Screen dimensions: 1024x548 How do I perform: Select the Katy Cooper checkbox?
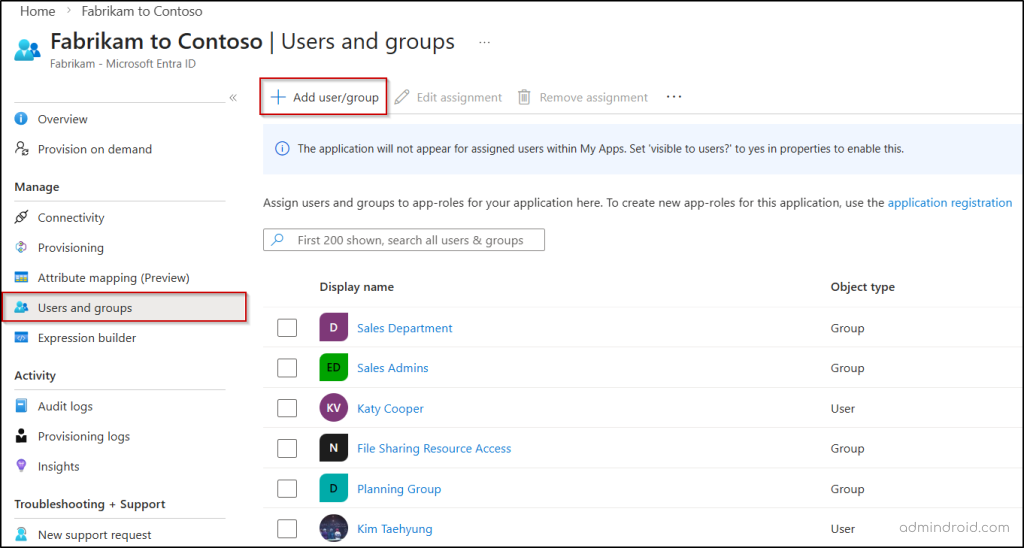coord(287,408)
